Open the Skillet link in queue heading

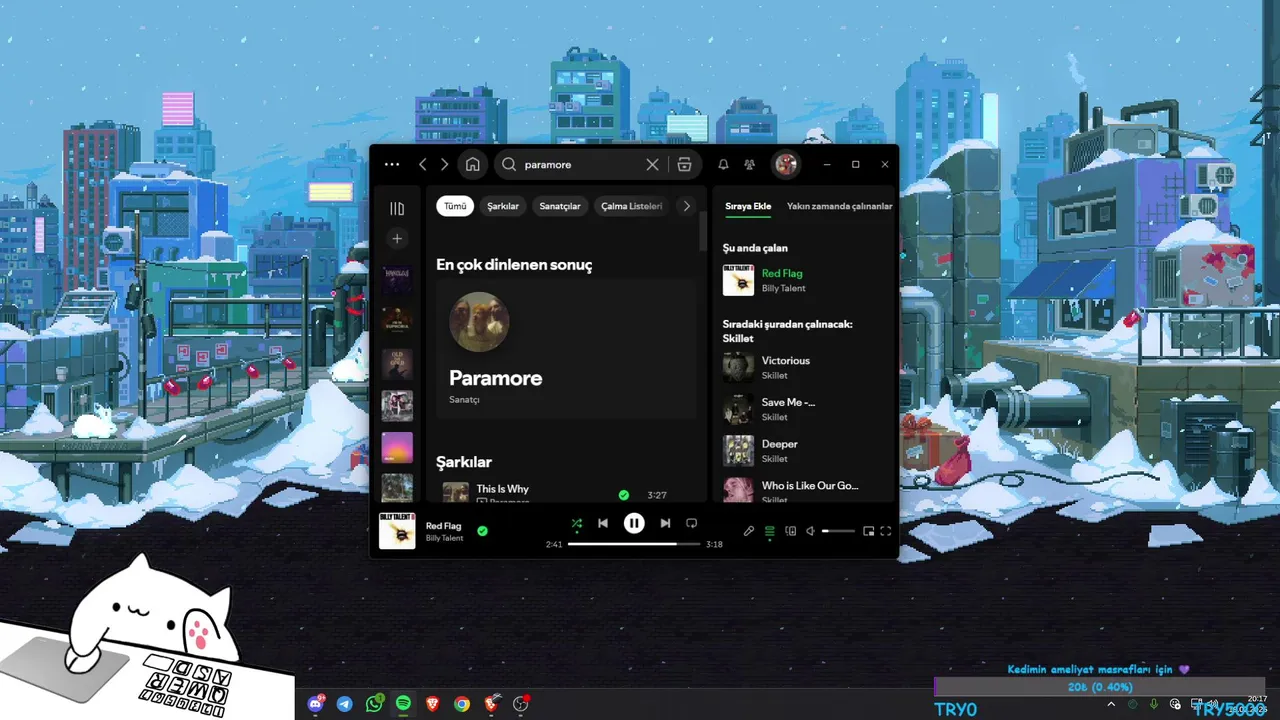[x=738, y=338]
